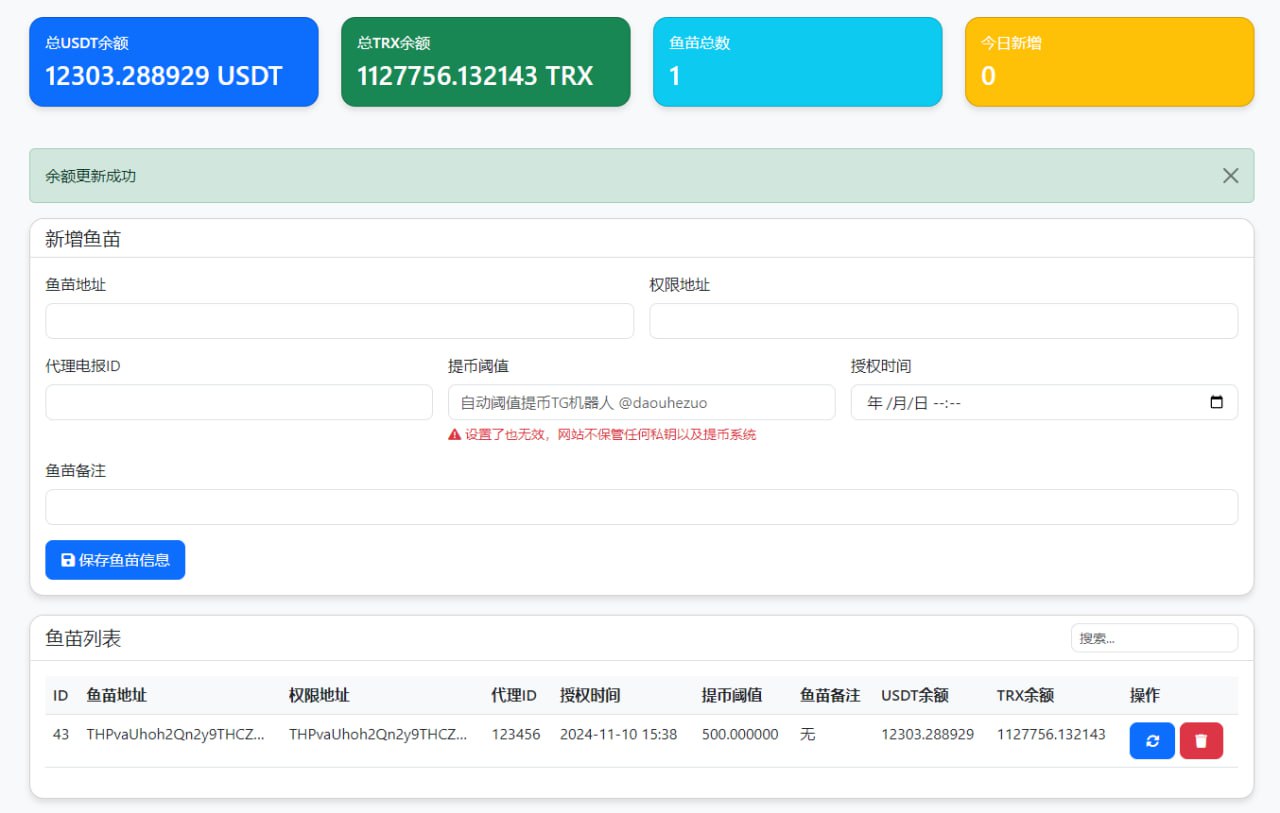Focus the 鱼苗地址 input field in the form

pos(339,321)
